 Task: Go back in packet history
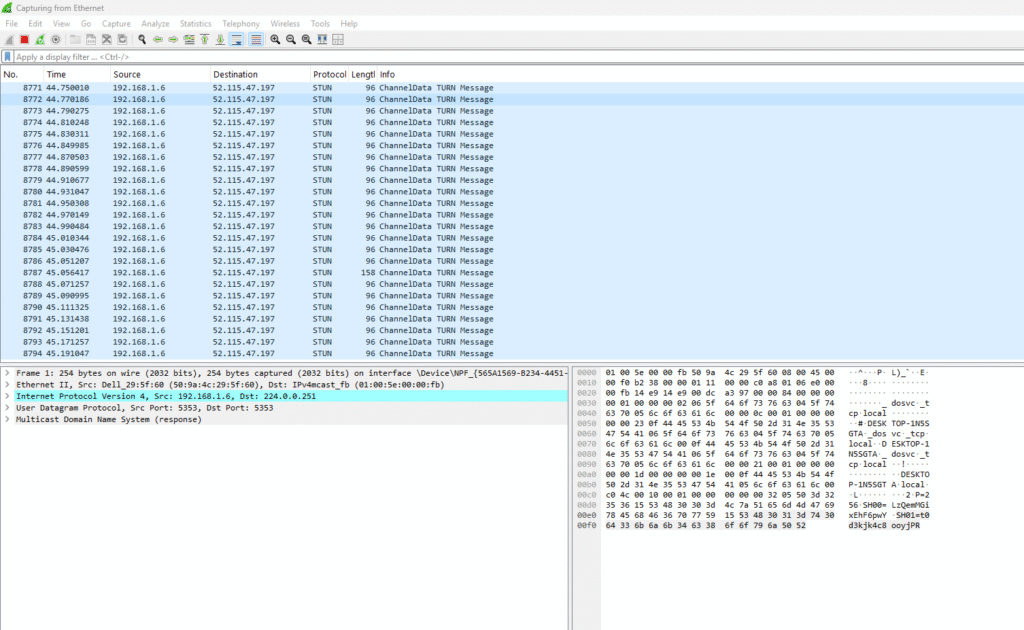158,39
